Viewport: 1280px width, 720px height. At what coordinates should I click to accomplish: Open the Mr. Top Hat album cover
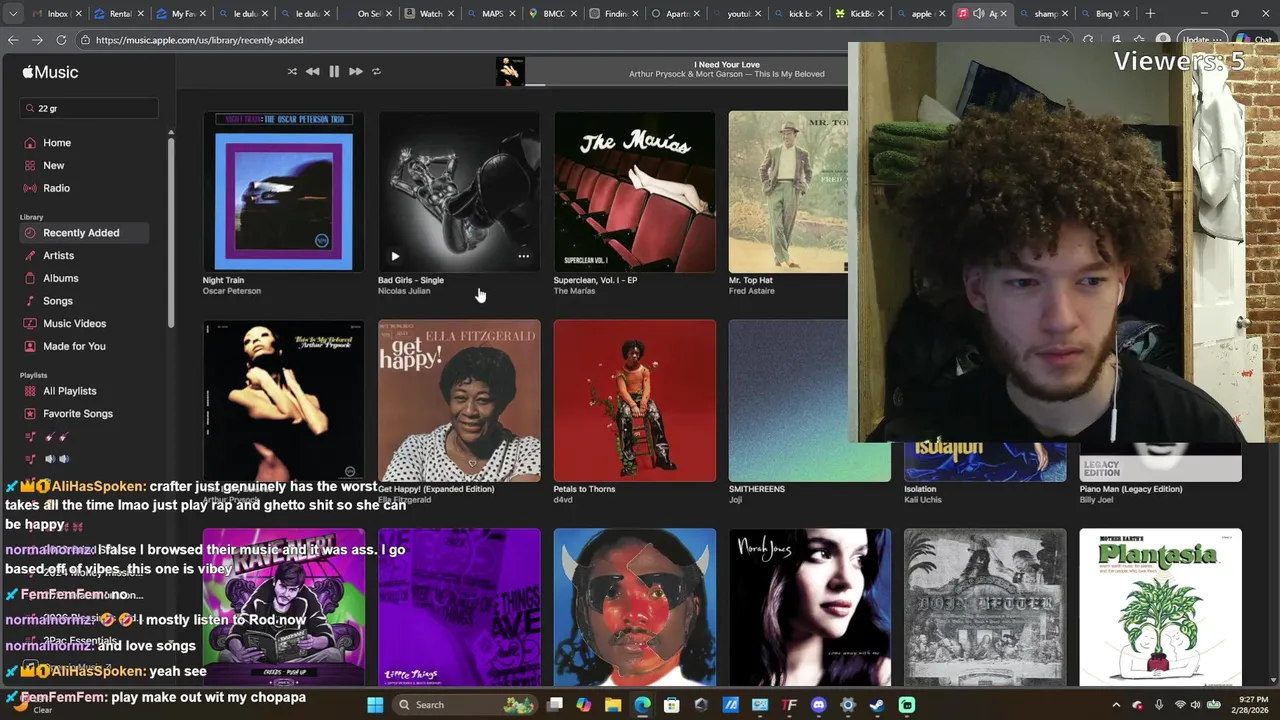tap(788, 192)
